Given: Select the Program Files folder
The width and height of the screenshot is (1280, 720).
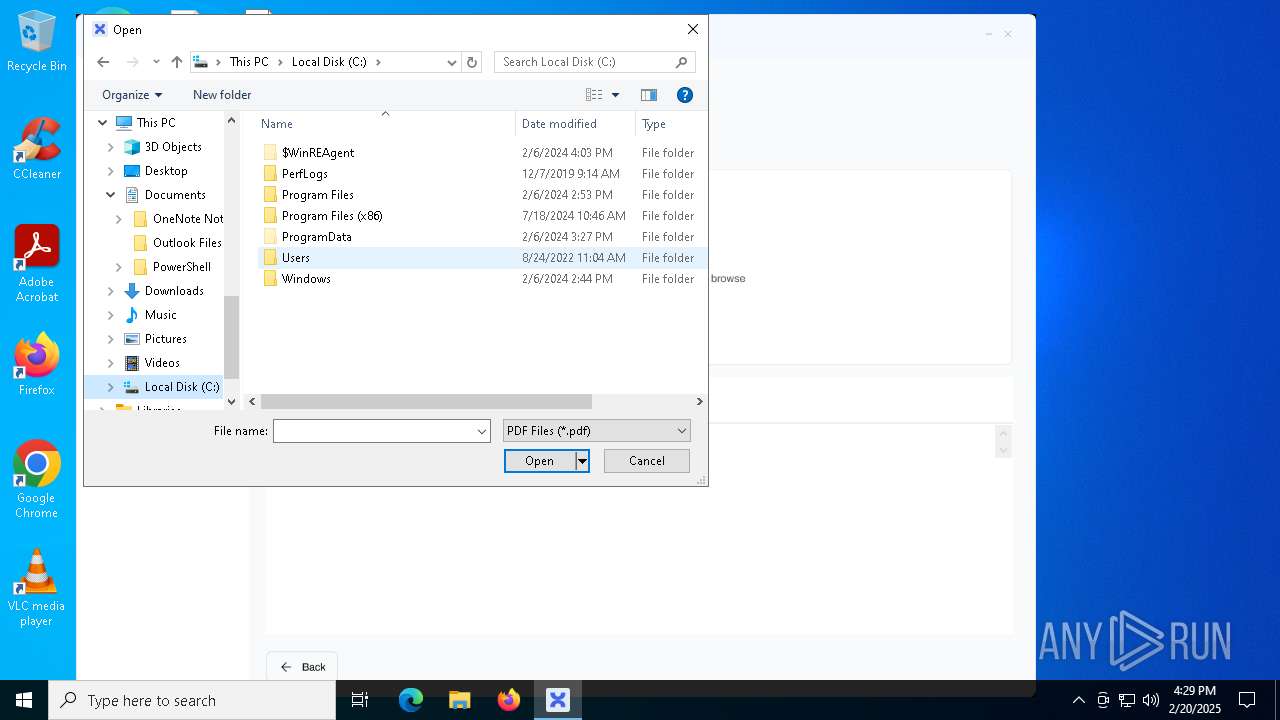Looking at the screenshot, I should click(317, 195).
